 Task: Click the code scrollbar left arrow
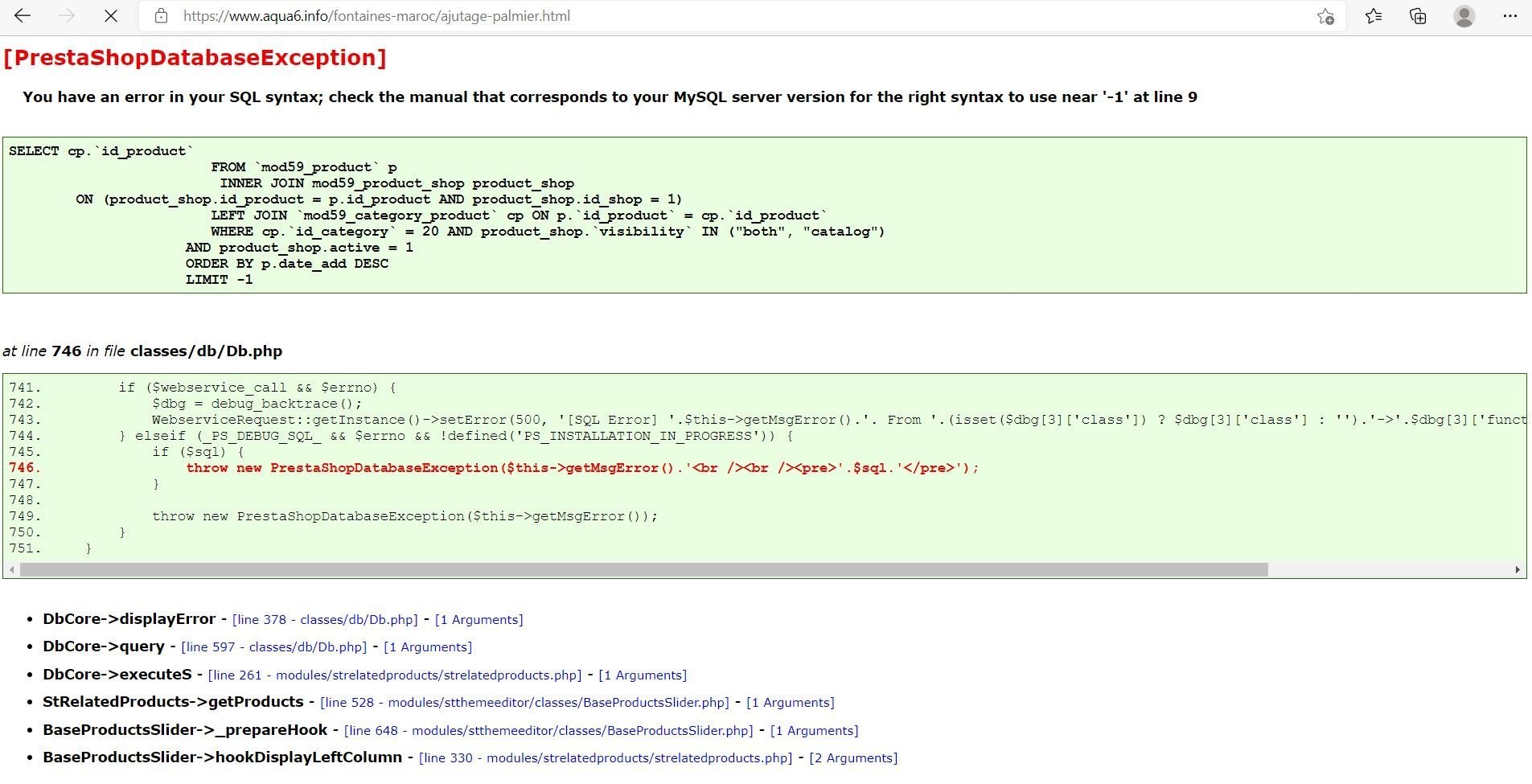pos(11,570)
